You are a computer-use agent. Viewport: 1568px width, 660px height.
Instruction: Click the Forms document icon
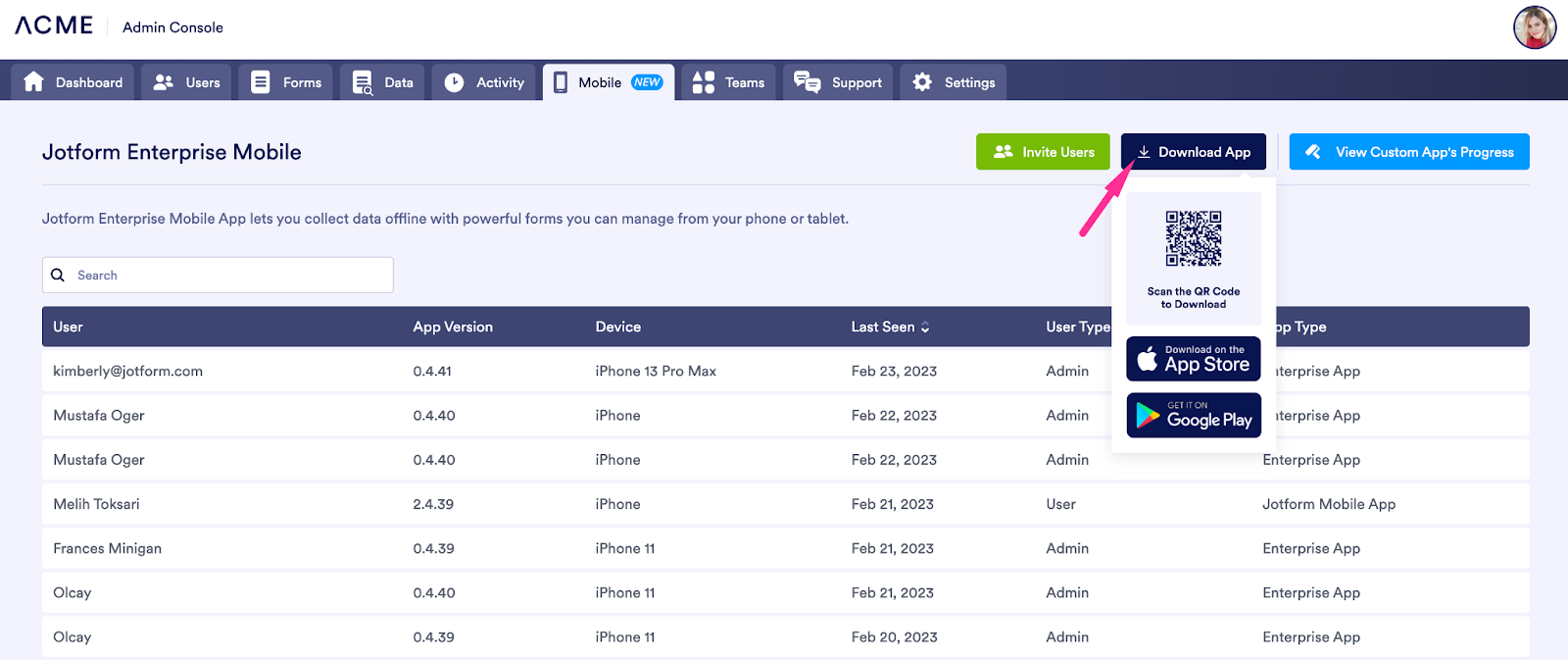pyautogui.click(x=260, y=82)
